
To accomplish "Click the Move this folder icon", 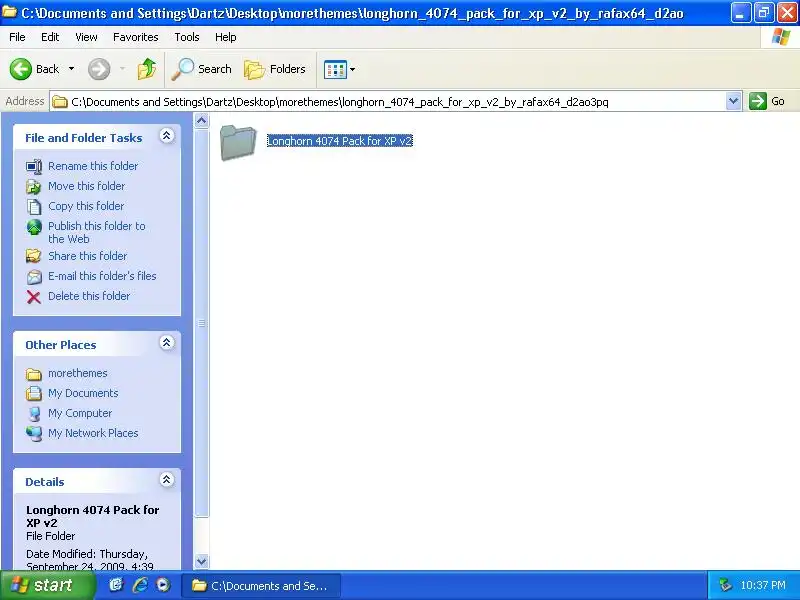I will tap(34, 187).
